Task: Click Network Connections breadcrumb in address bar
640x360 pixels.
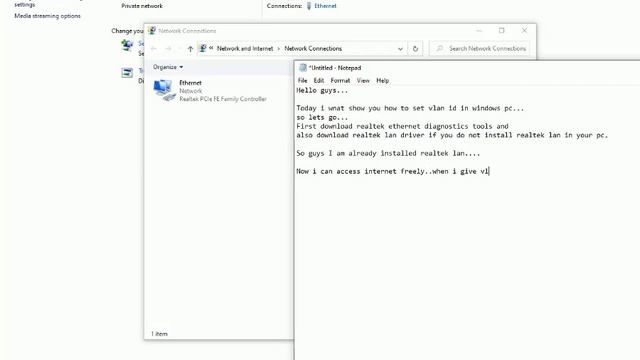Action: click(313, 49)
